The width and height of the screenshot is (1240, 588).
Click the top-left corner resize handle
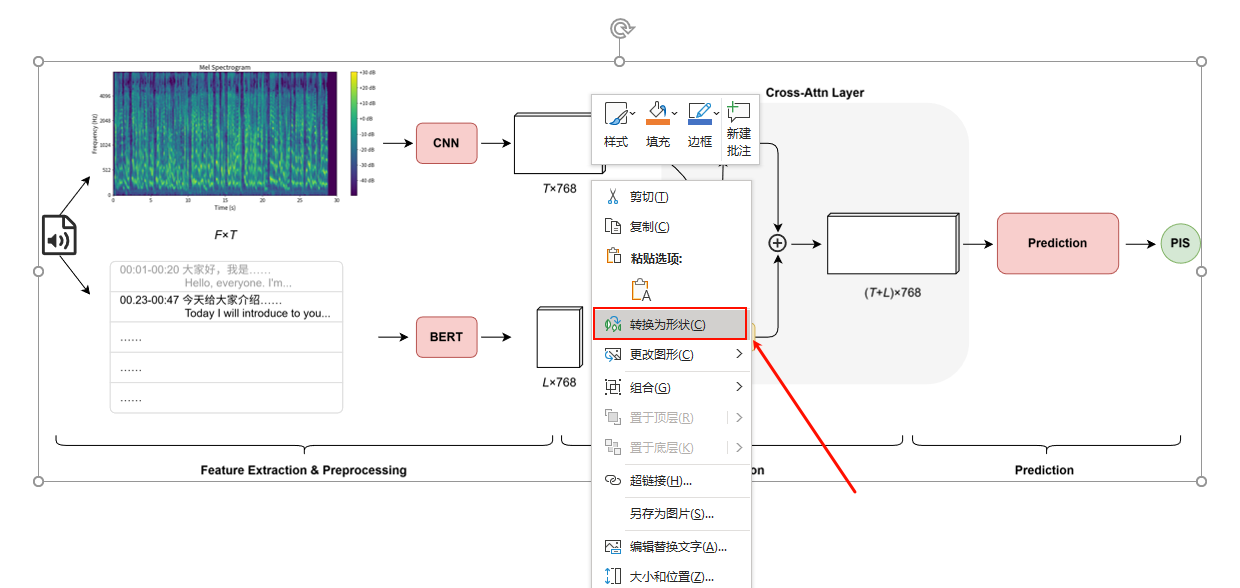tap(39, 62)
